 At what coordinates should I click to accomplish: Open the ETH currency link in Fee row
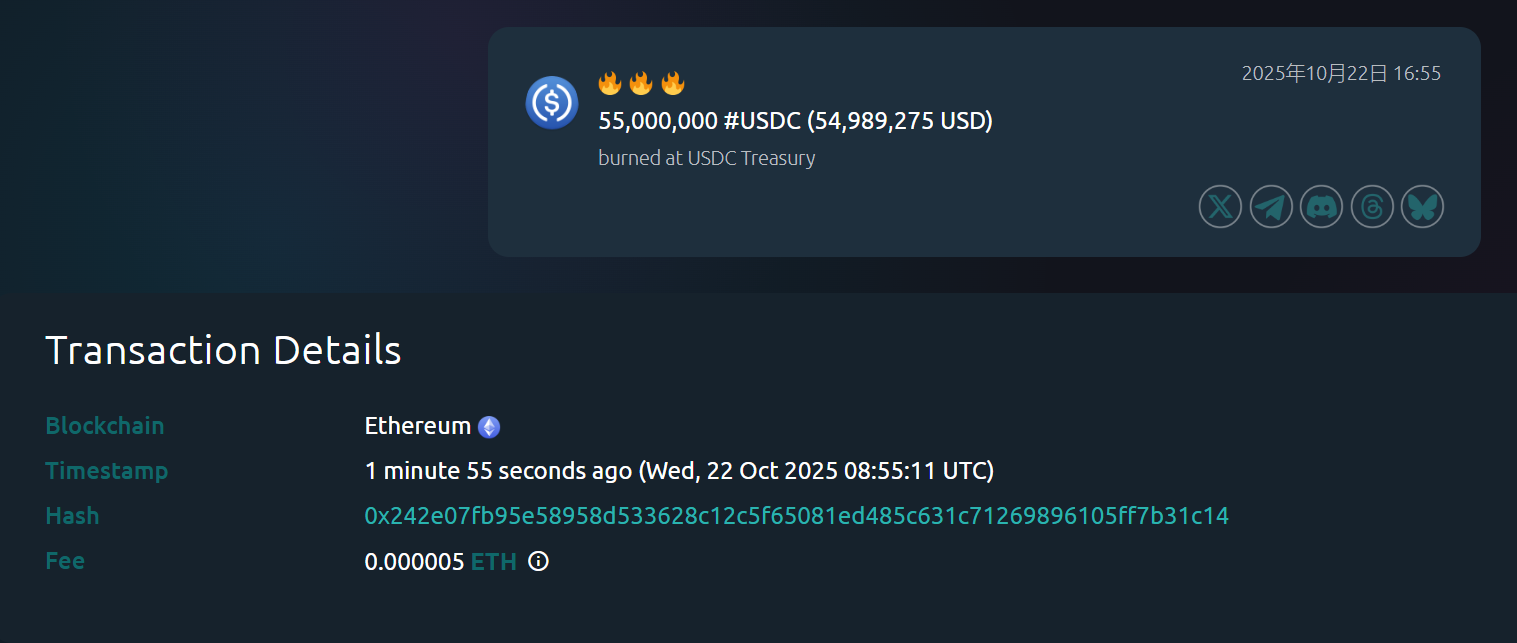pyautogui.click(x=493, y=562)
